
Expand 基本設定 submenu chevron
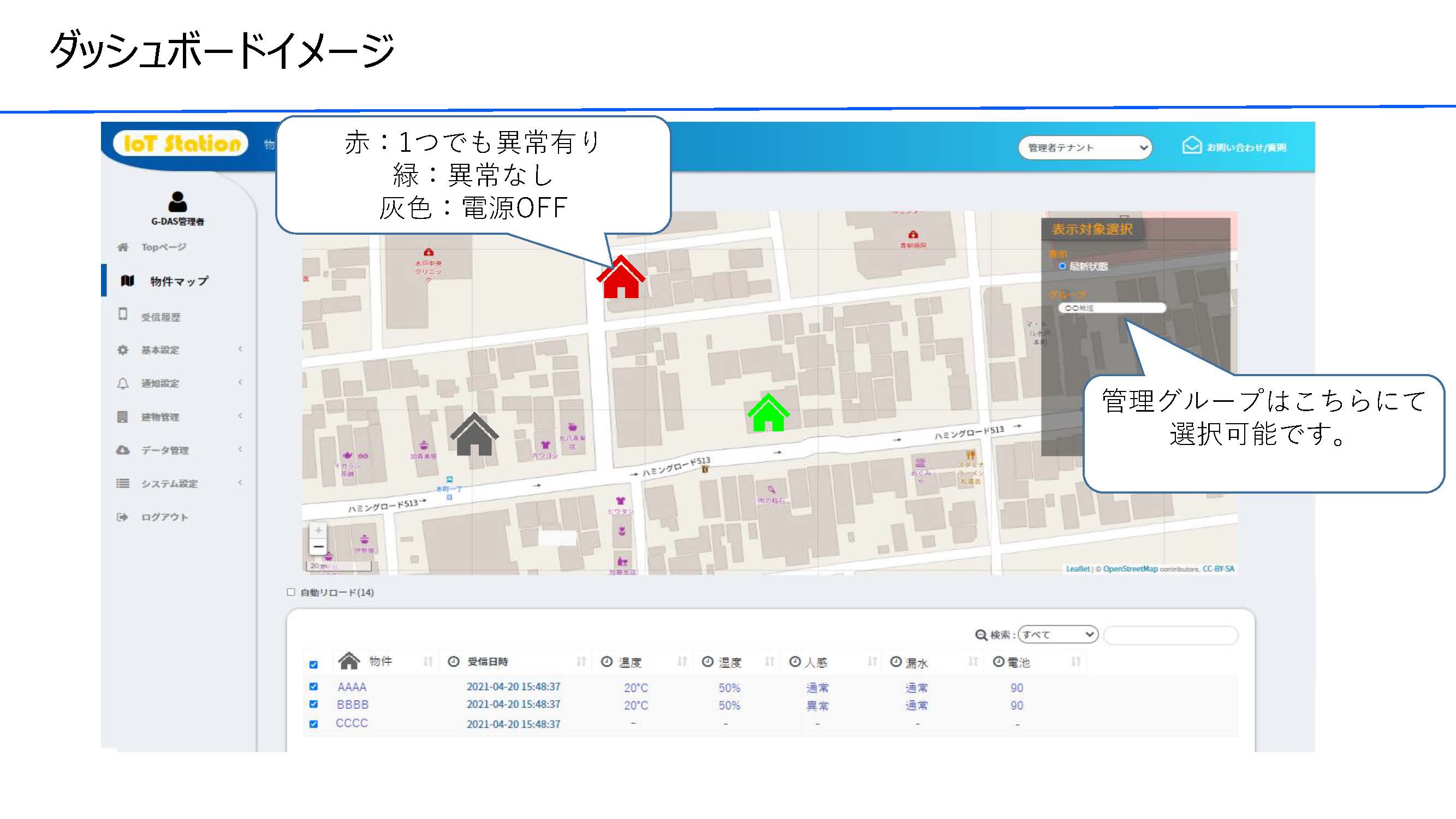tap(240, 349)
